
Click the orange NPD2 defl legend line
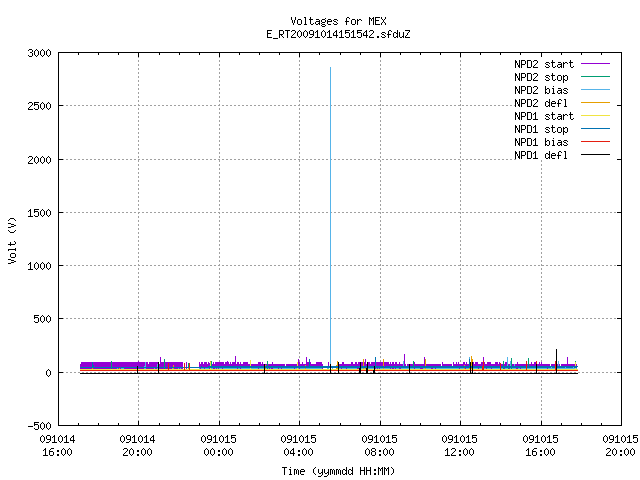pos(595,103)
